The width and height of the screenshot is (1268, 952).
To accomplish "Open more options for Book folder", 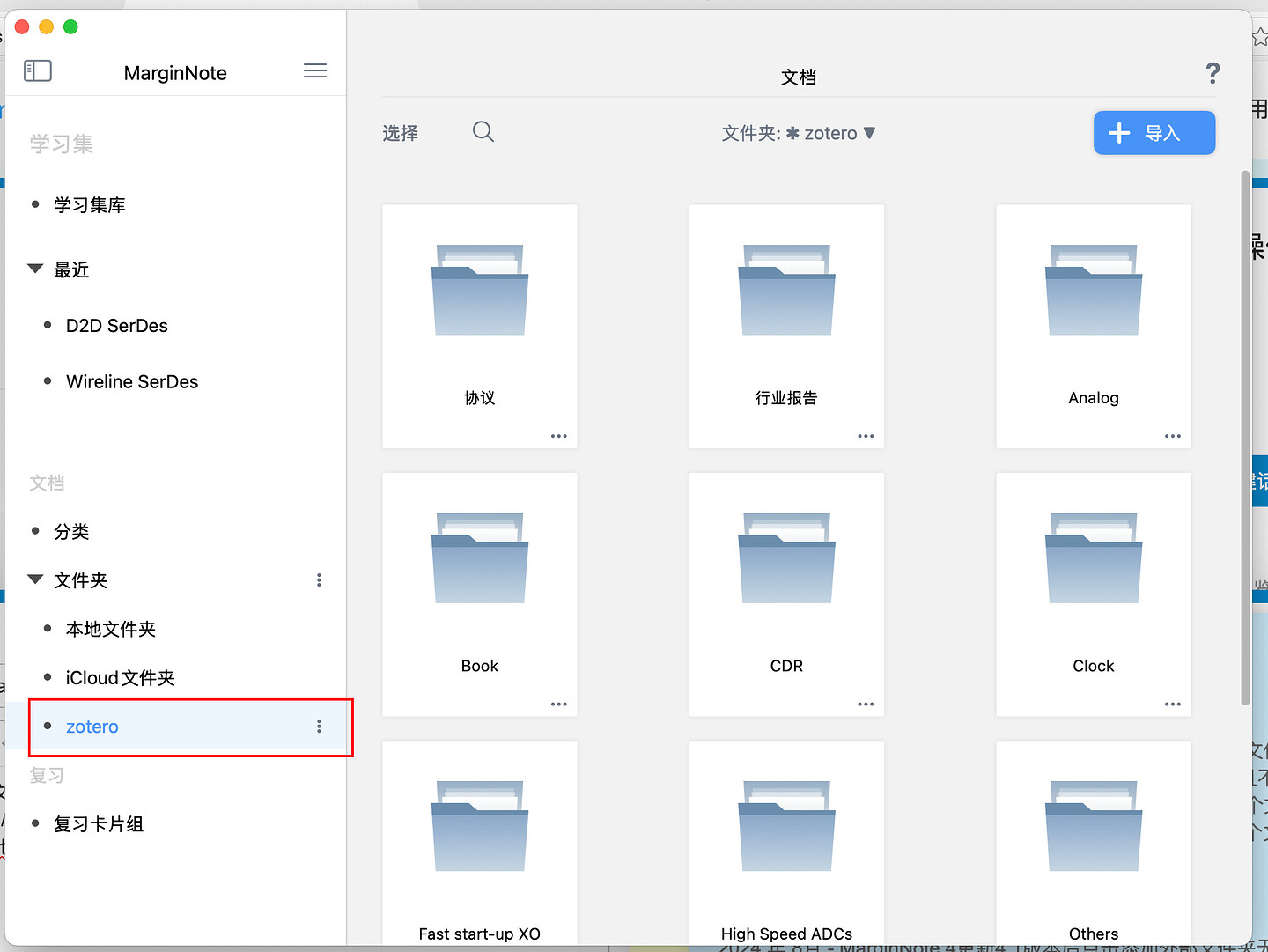I will pyautogui.click(x=559, y=704).
